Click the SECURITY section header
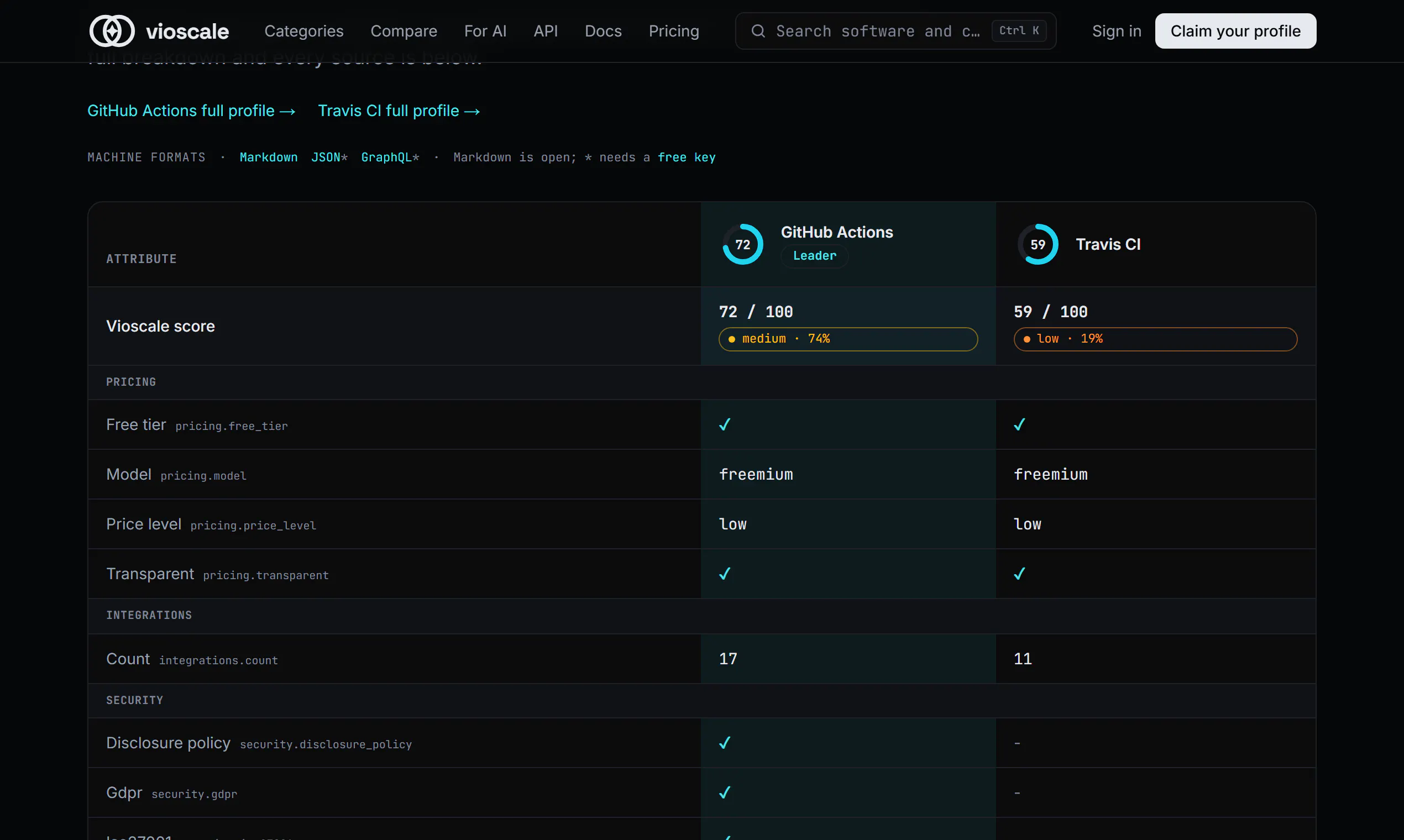This screenshot has width=1404, height=840. coord(135,700)
